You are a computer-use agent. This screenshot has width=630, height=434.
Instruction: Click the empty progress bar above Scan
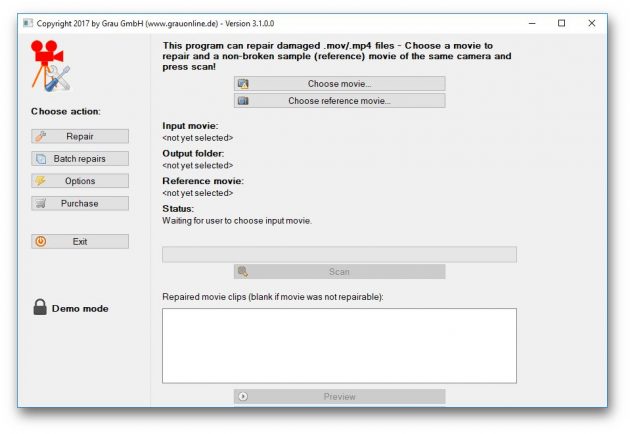(x=340, y=254)
